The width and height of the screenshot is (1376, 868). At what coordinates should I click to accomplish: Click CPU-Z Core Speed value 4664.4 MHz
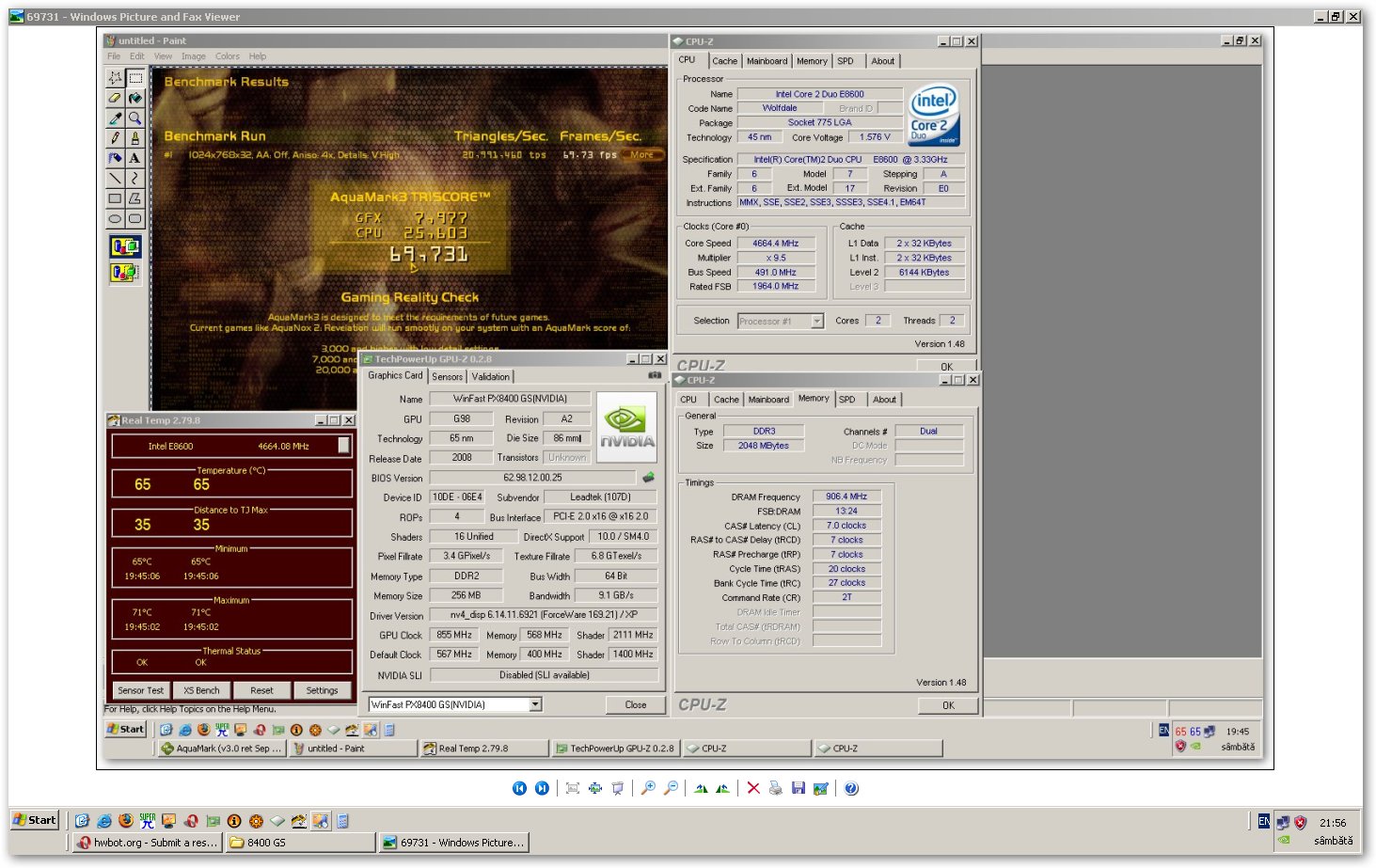pos(775,244)
